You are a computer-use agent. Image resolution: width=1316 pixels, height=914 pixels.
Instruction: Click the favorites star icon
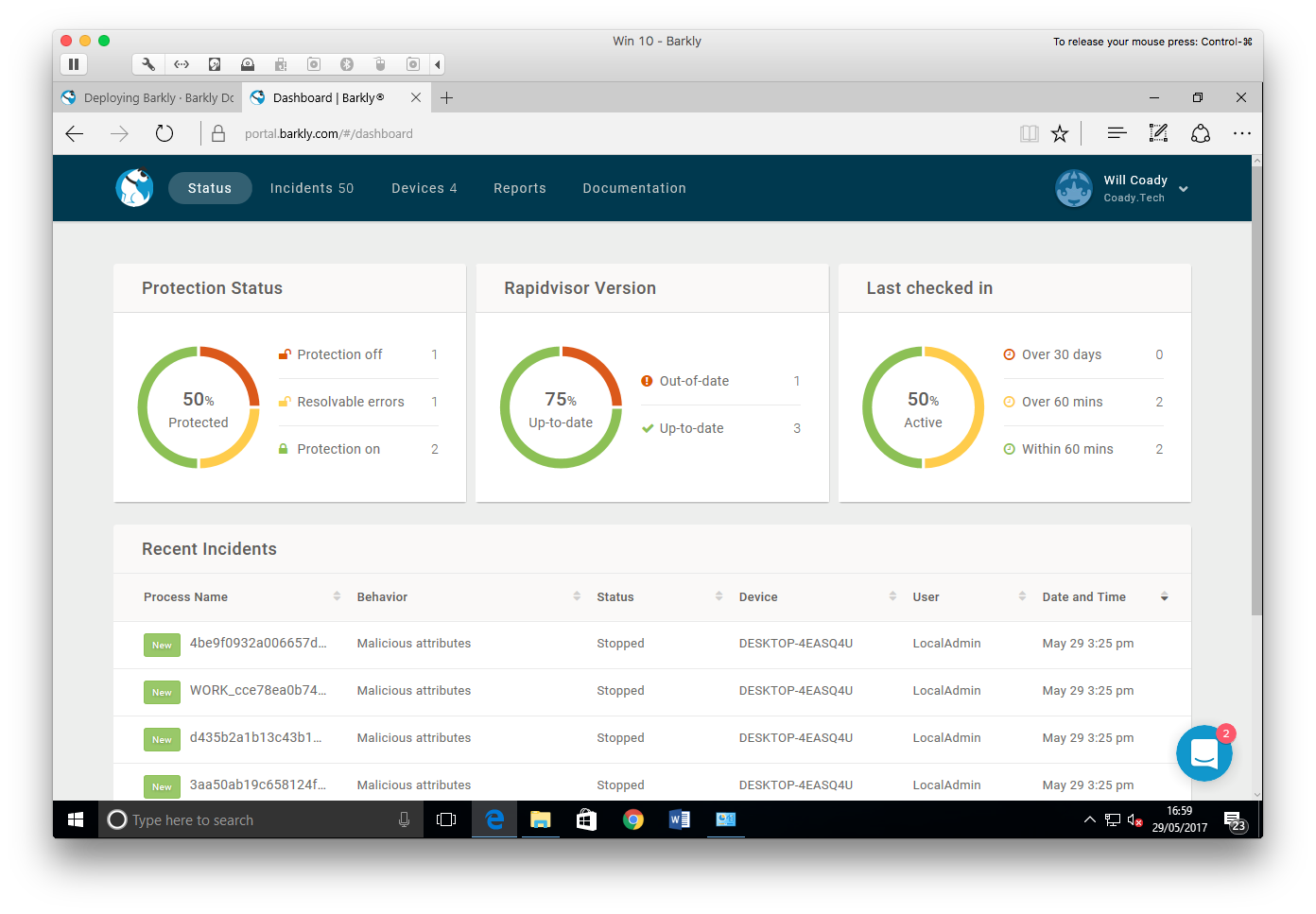(x=1060, y=134)
